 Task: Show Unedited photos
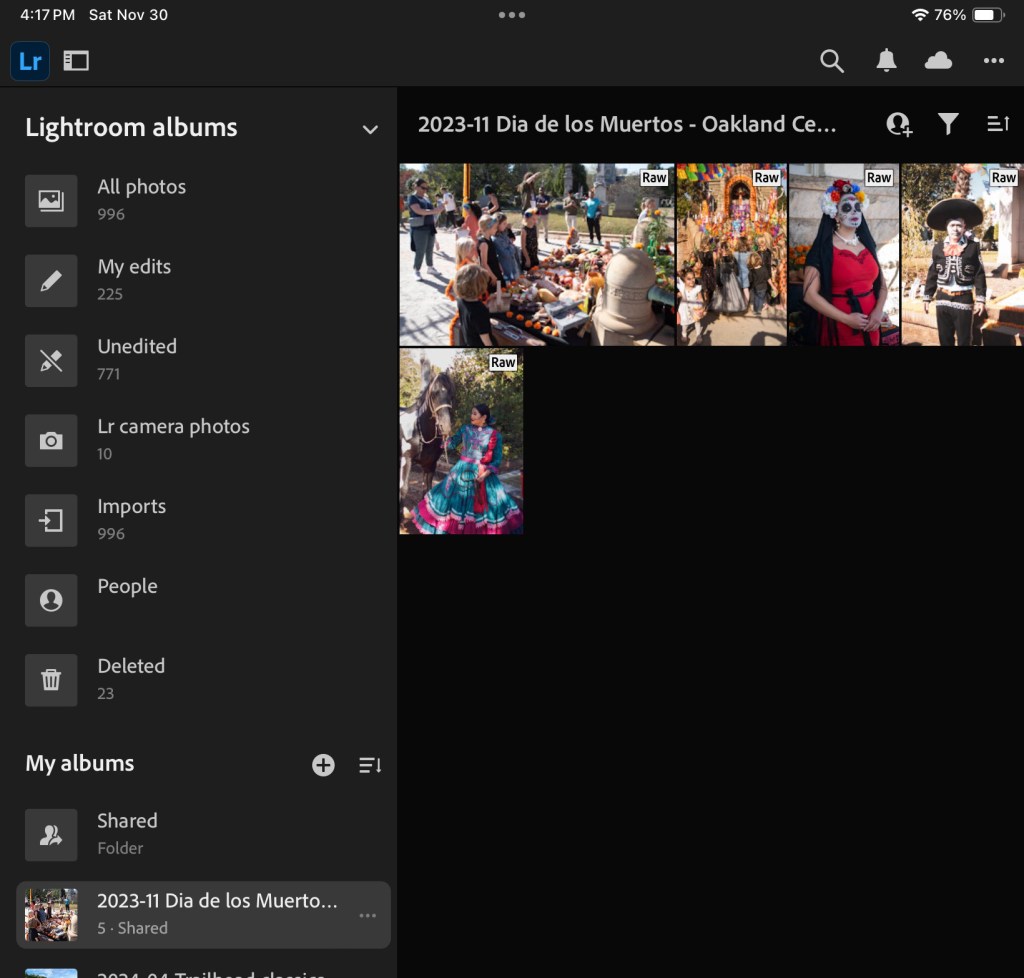tap(137, 359)
